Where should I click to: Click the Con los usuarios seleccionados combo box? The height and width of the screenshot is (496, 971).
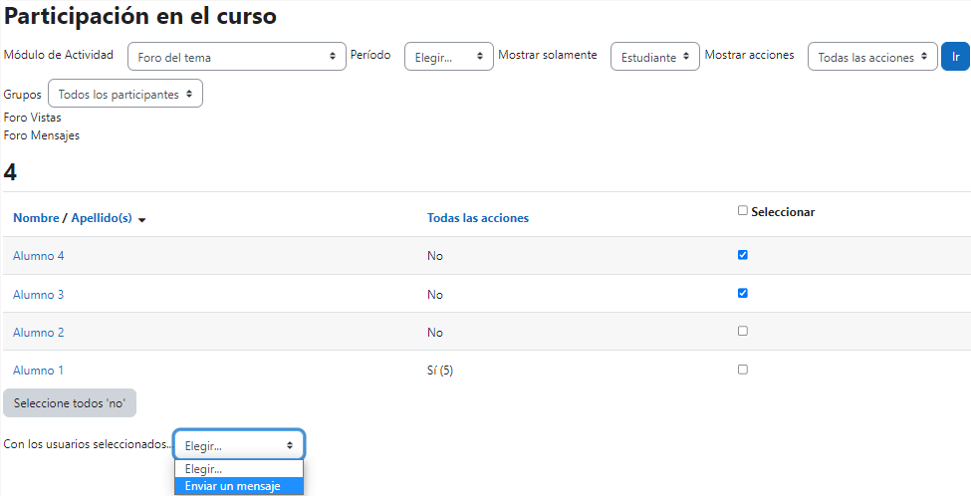(239, 445)
